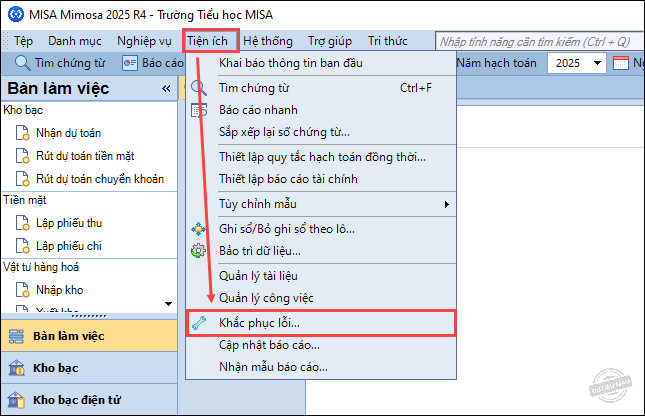Click the Kho bạc group header in the shortcut list

(x=23, y=110)
